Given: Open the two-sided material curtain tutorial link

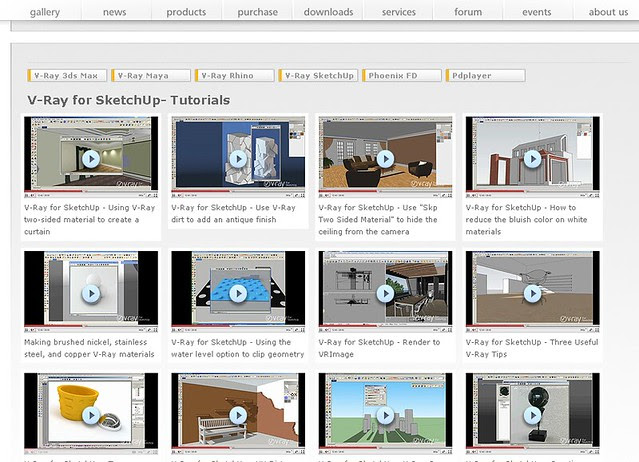Looking at the screenshot, I should pyautogui.click(x=90, y=220).
